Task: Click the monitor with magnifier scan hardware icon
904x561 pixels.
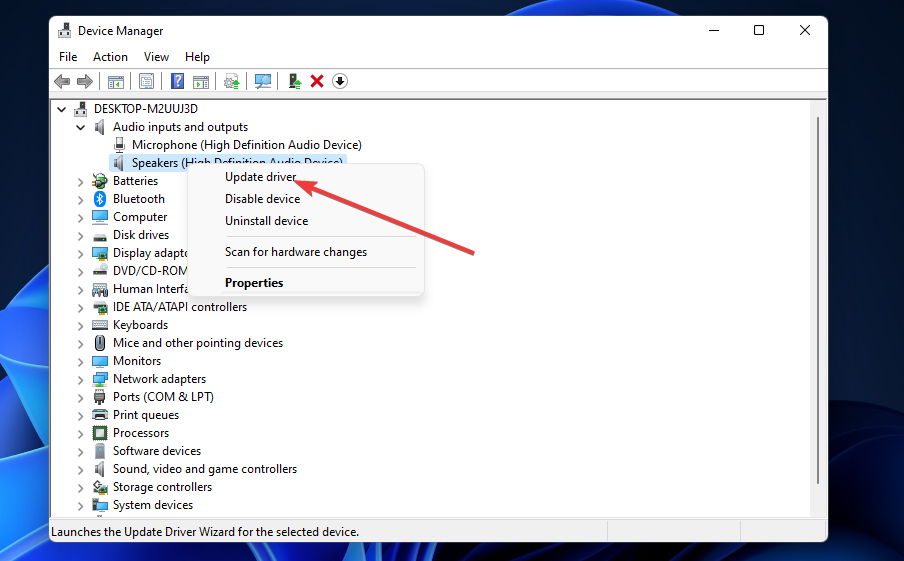Action: tap(263, 81)
